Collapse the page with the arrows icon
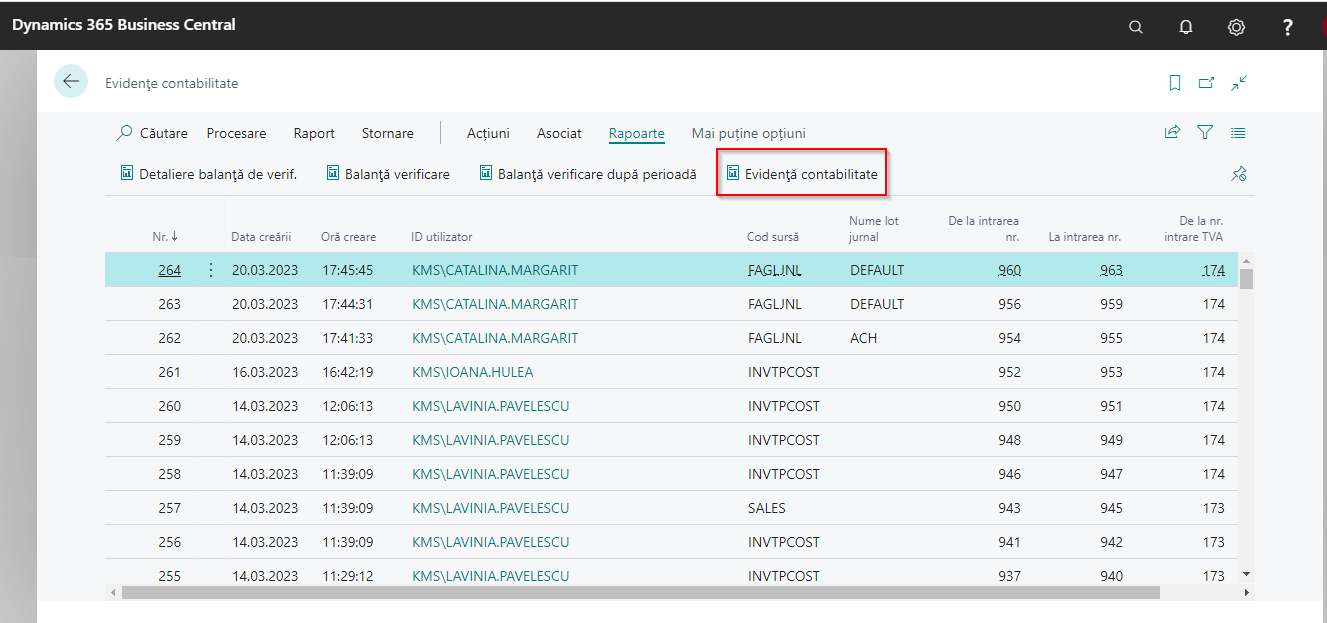This screenshot has width=1327, height=623. point(1239,83)
